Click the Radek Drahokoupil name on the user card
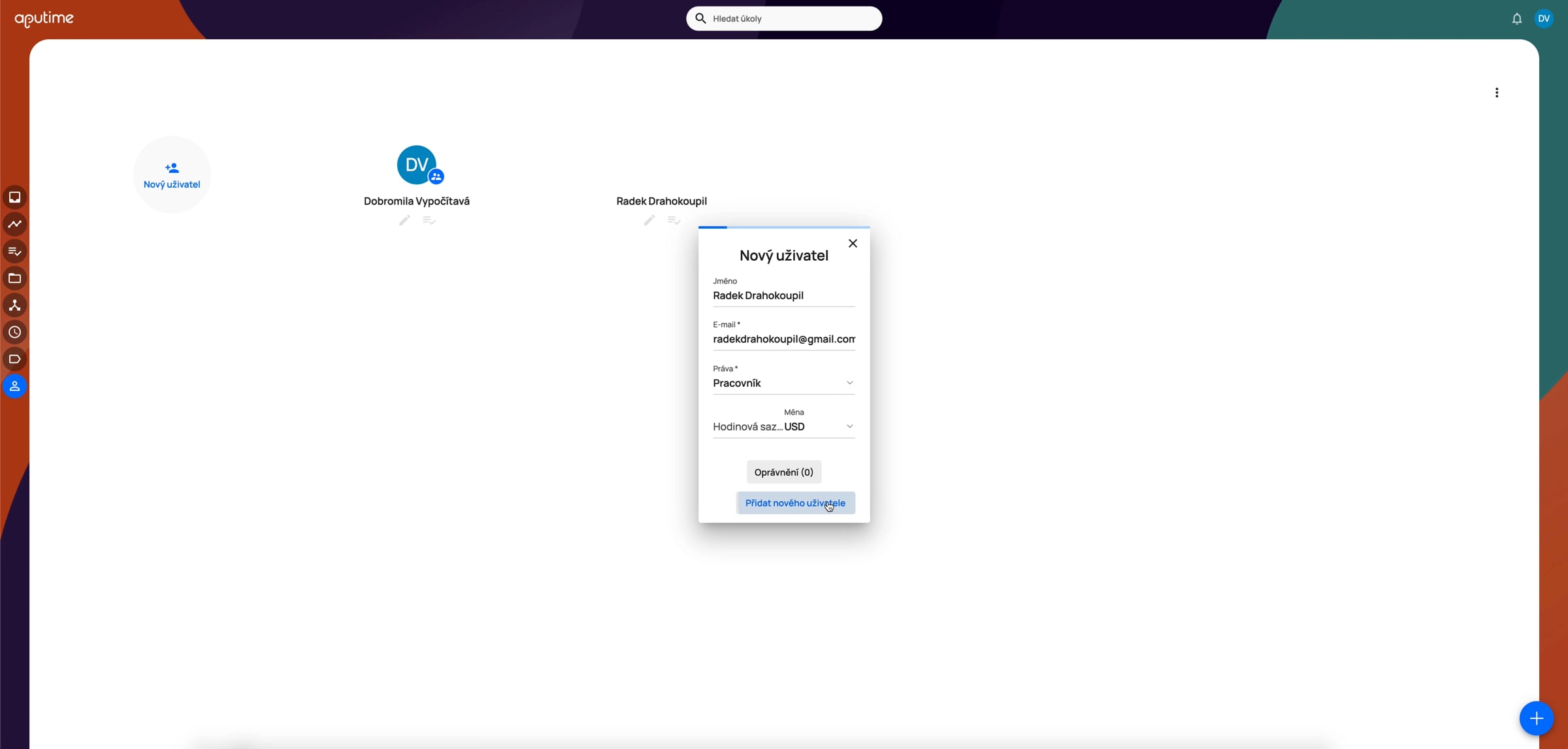The height and width of the screenshot is (749, 1568). tap(661, 201)
